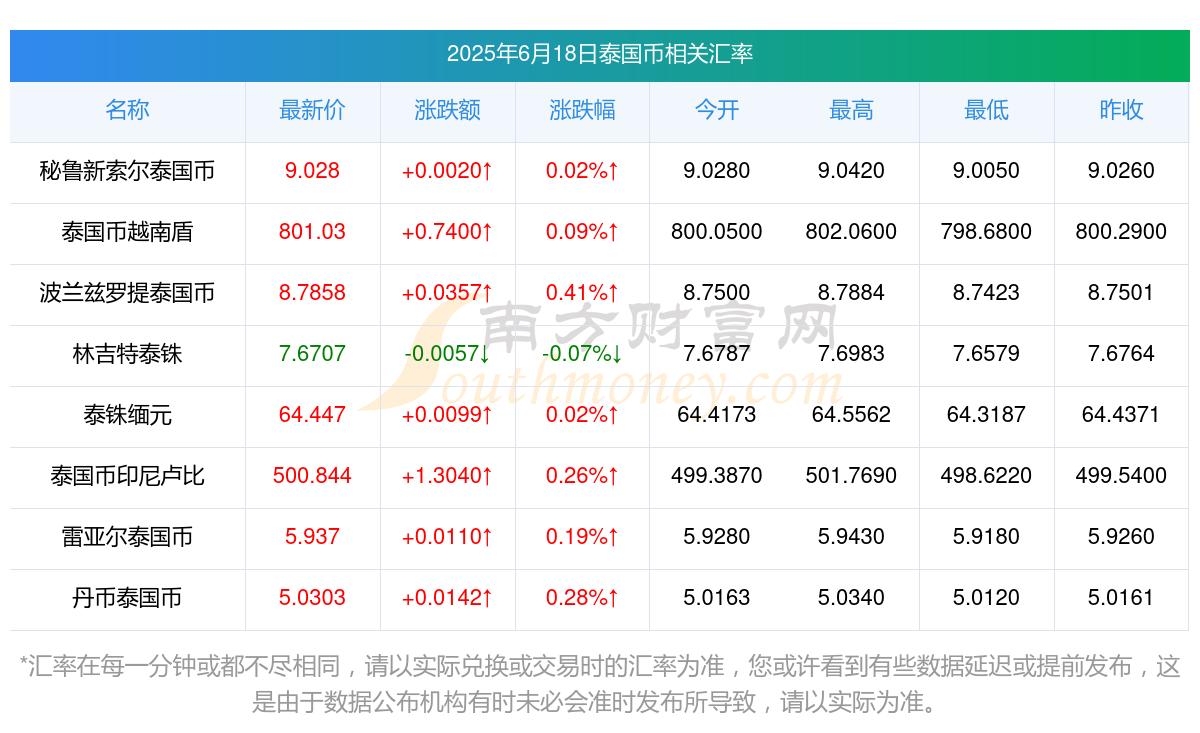1200x733 pixels.
Task: Click previous close 9.0260
Action: pos(1121,171)
